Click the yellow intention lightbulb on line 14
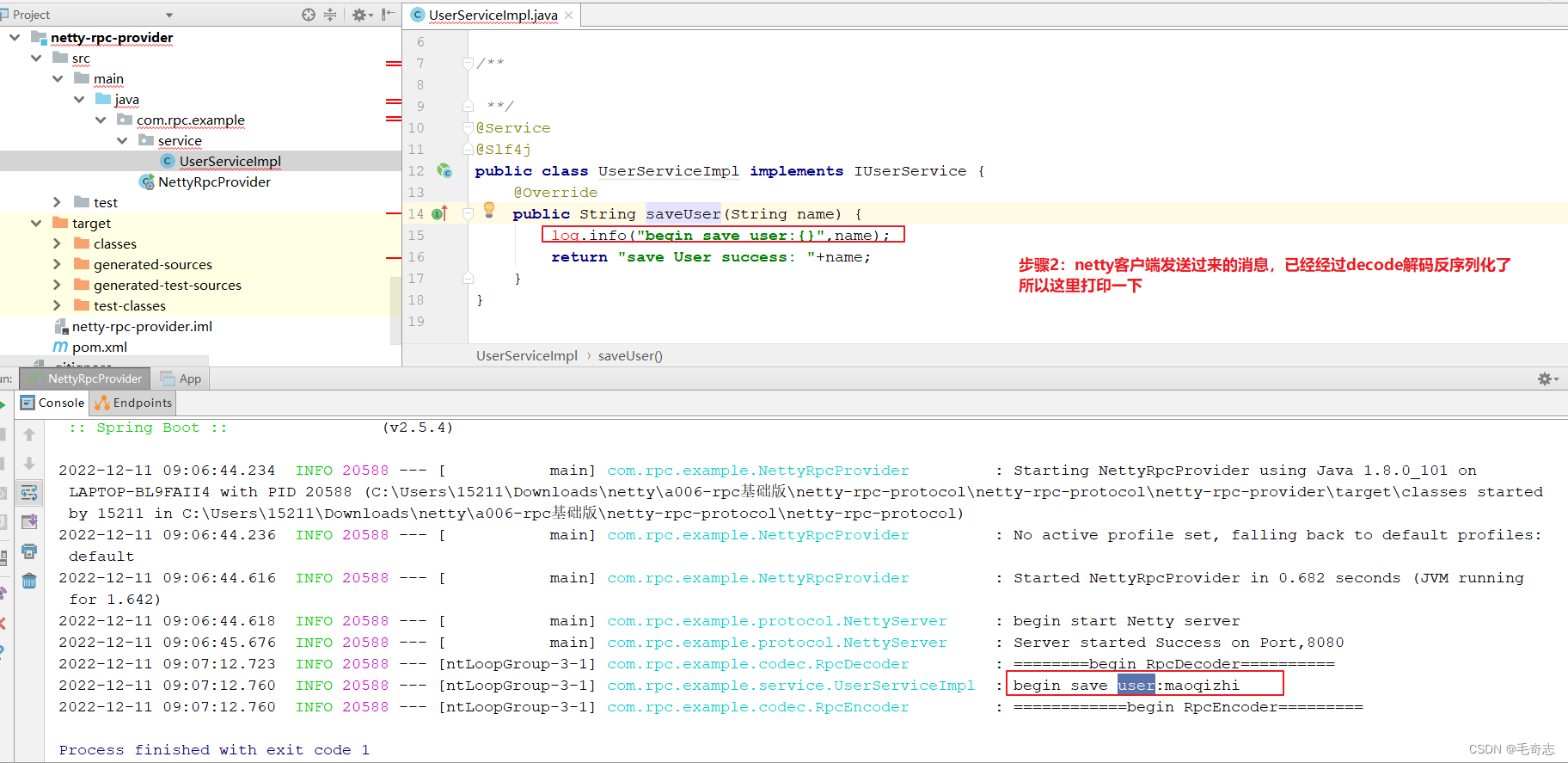Screen dimensions: 1568x763 pos(489,209)
